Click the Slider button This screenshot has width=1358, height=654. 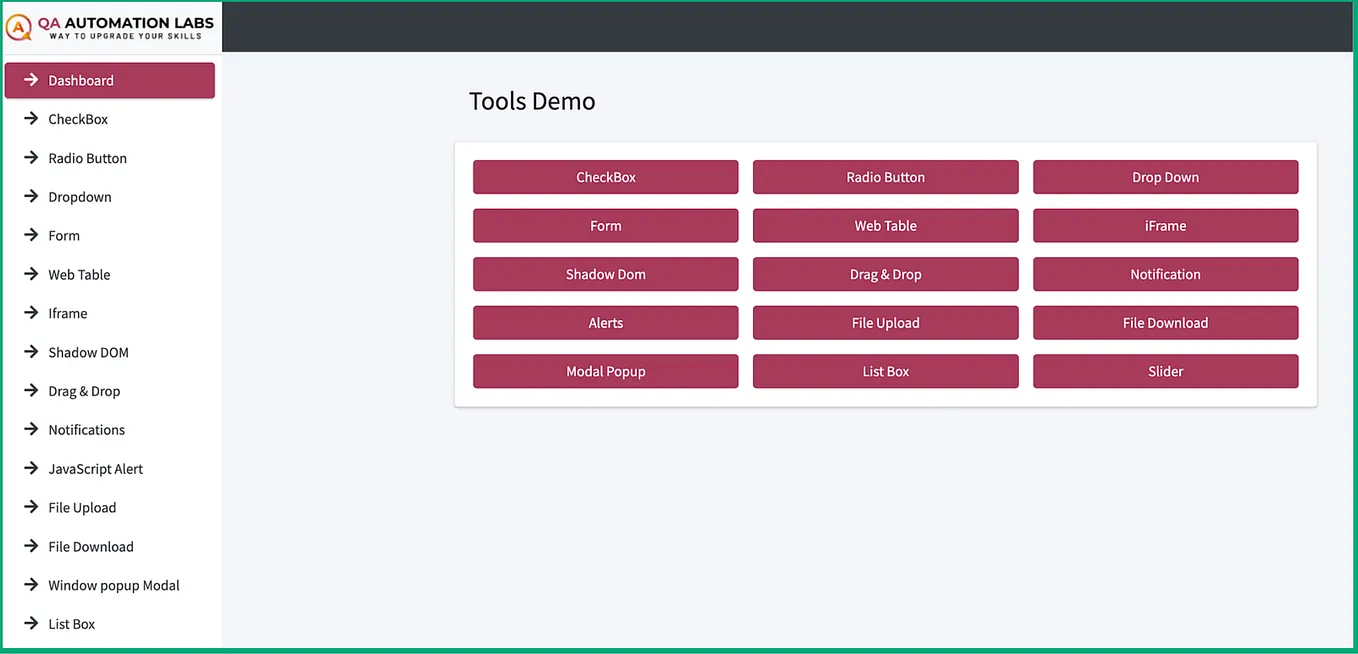click(x=1165, y=371)
